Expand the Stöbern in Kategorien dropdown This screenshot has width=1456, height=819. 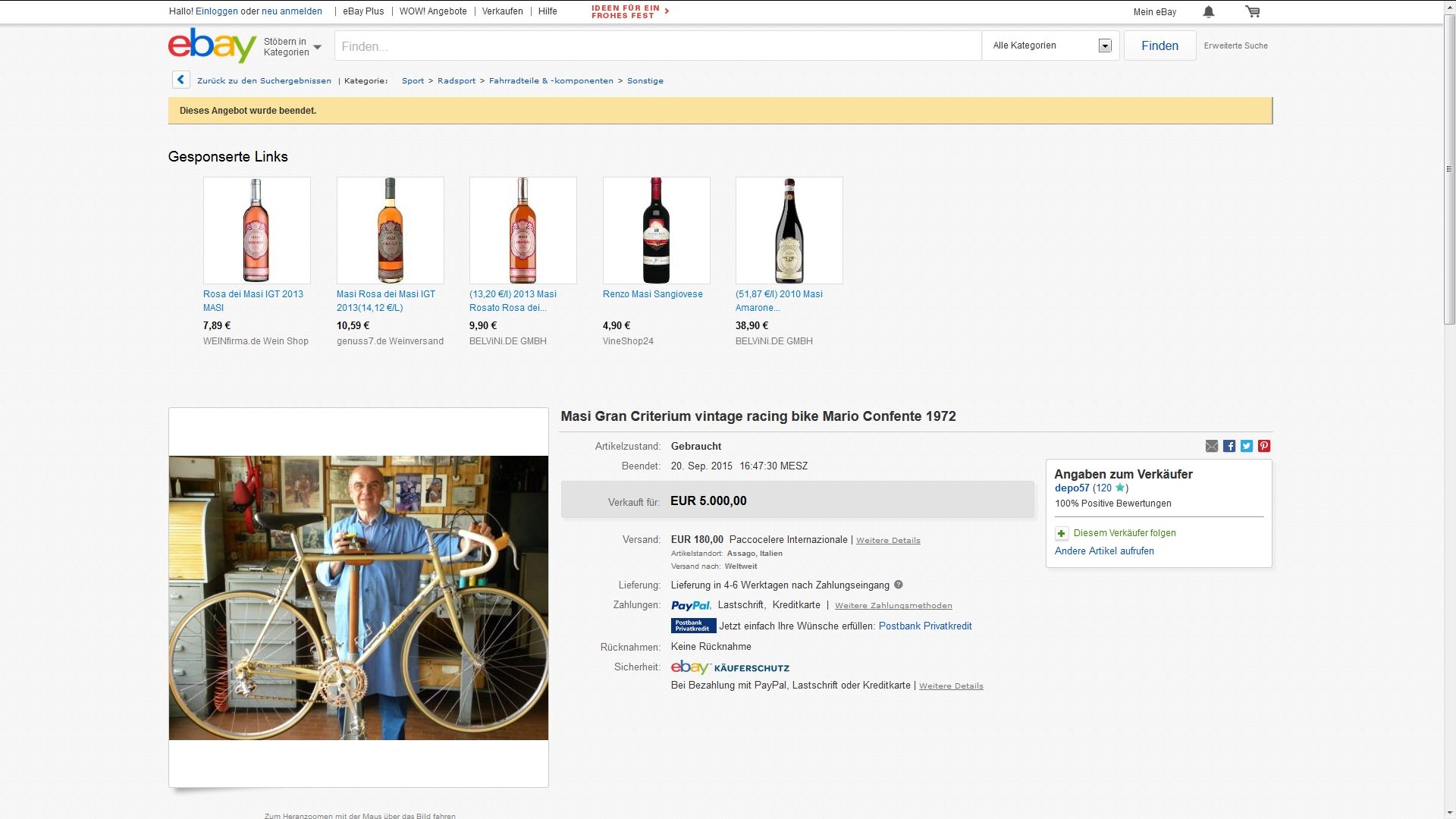click(x=292, y=47)
